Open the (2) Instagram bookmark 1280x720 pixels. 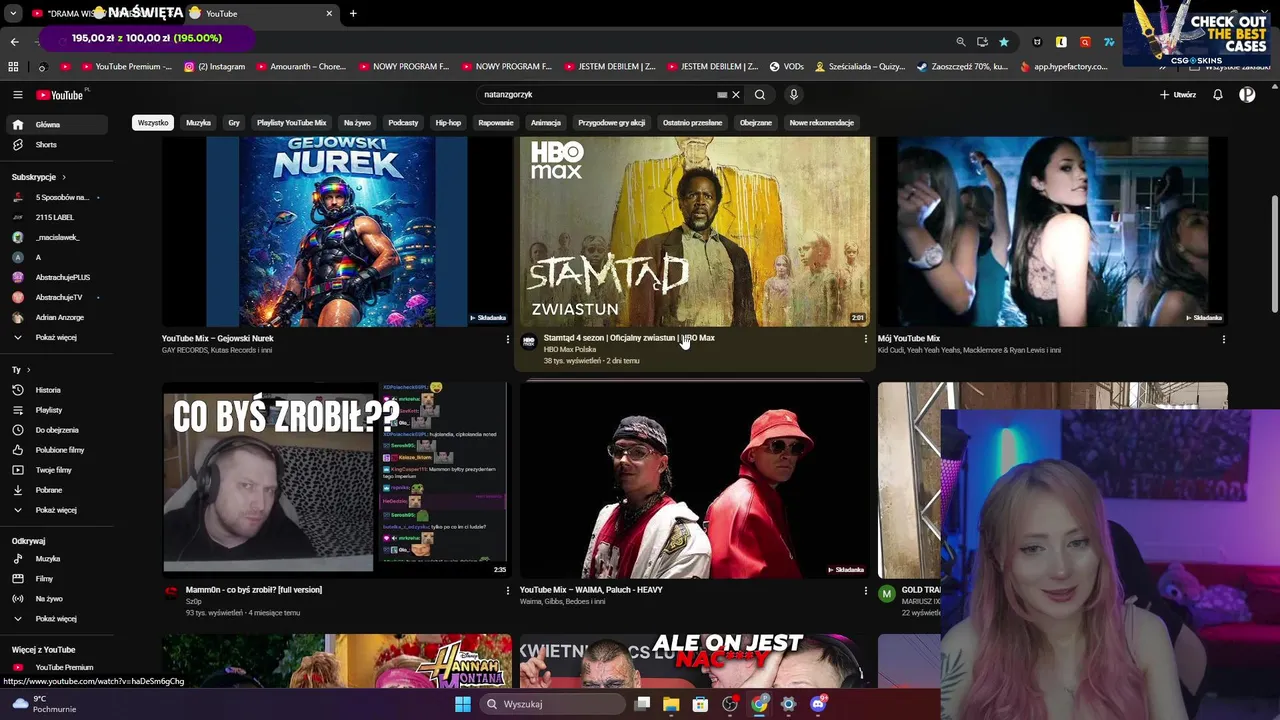pos(215,67)
